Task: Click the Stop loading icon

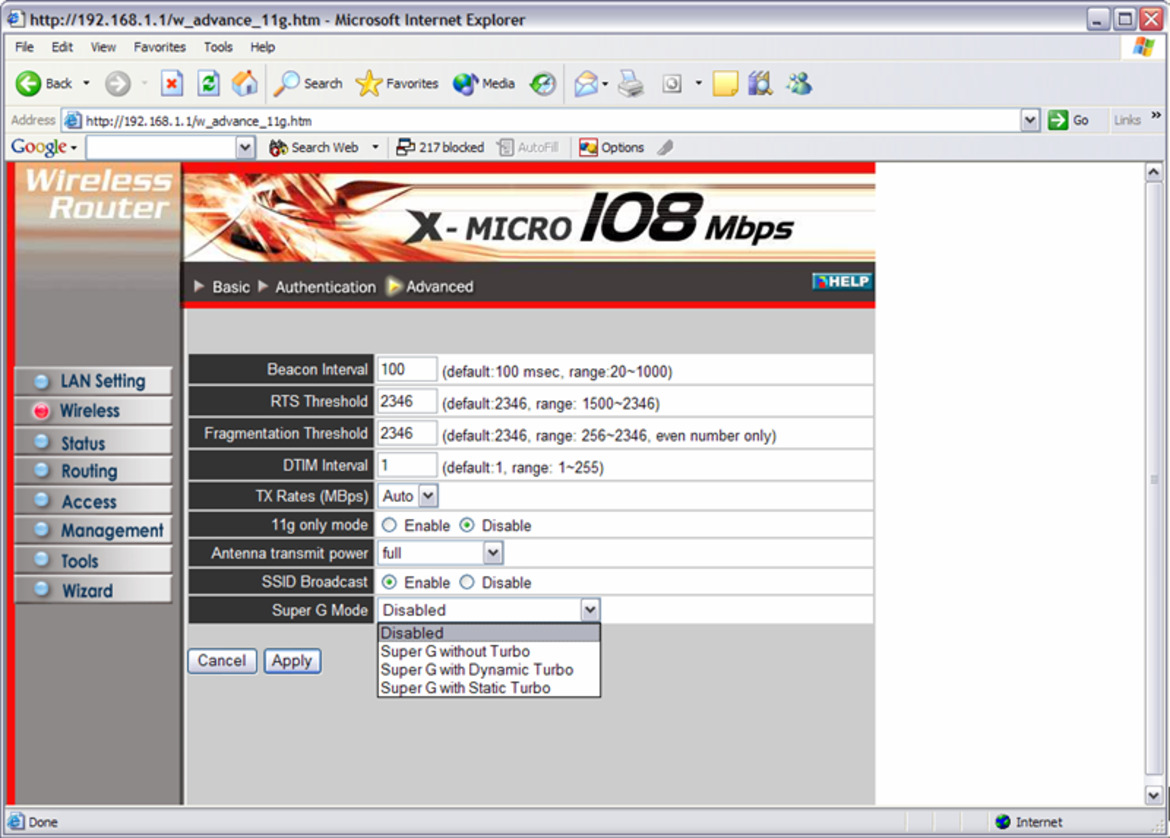Action: tap(172, 84)
